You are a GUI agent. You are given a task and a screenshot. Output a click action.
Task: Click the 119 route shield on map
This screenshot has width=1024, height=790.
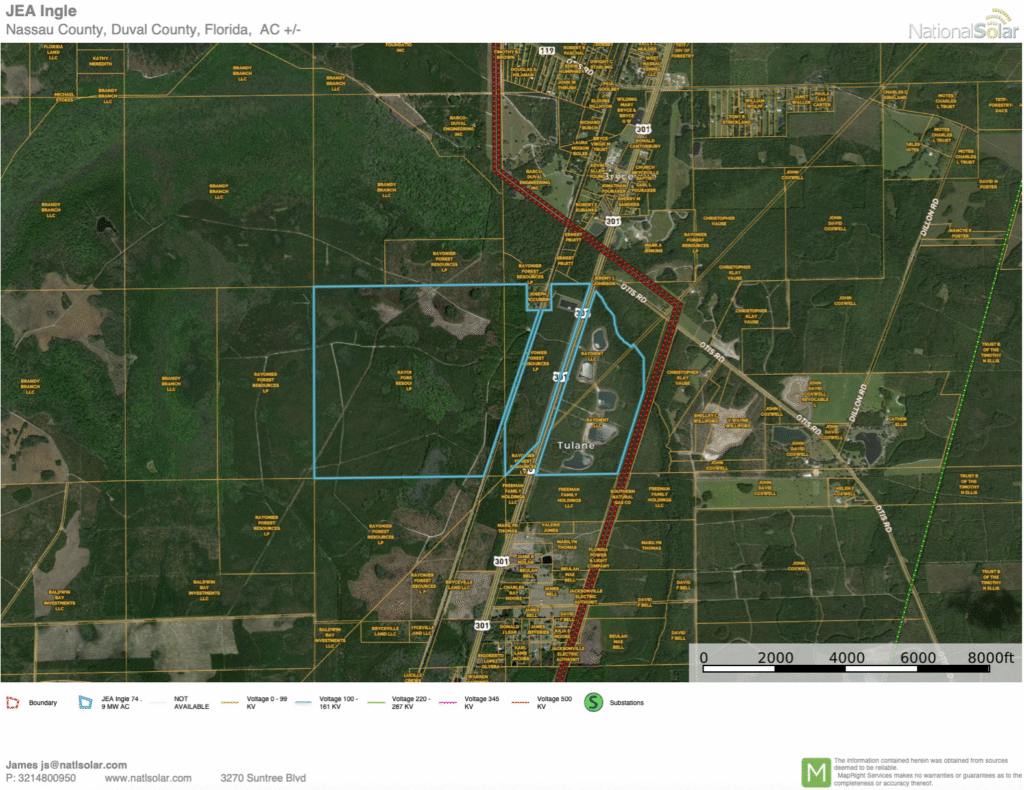point(546,50)
